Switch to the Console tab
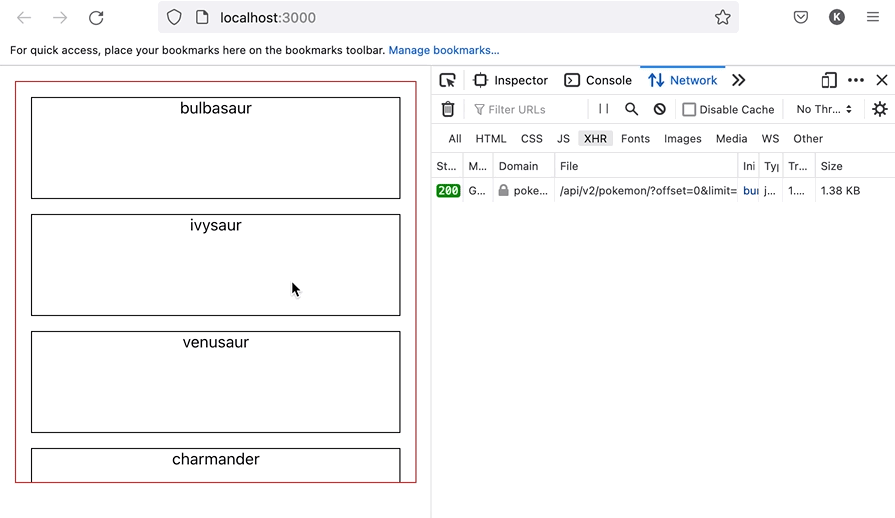 click(x=598, y=80)
